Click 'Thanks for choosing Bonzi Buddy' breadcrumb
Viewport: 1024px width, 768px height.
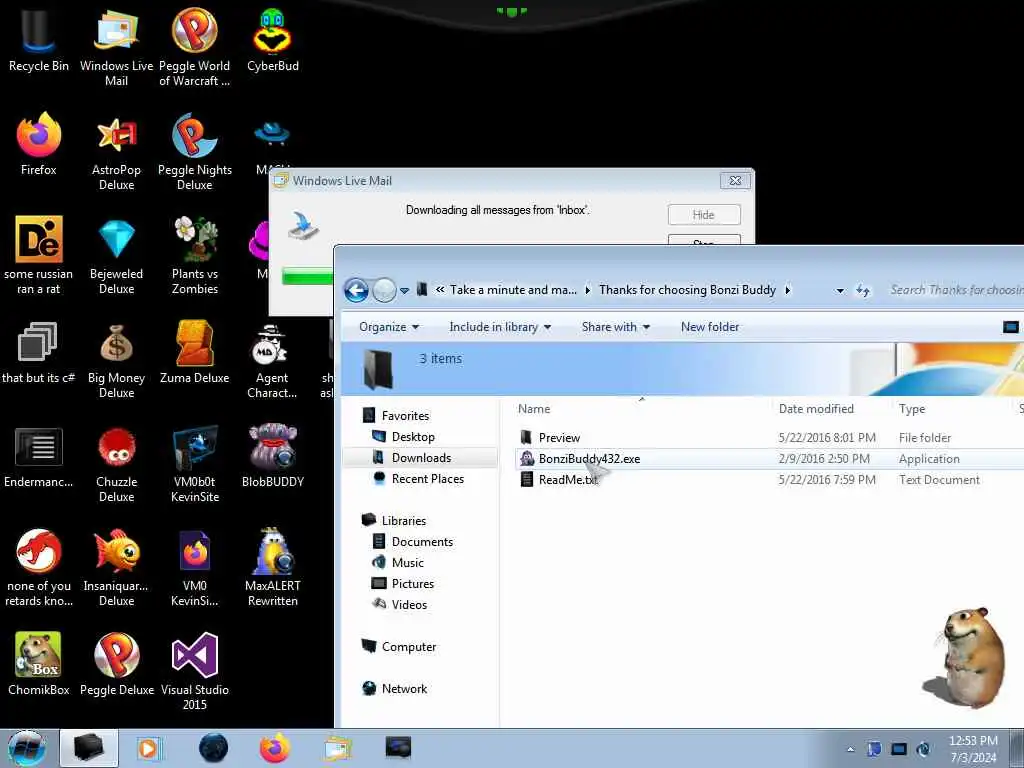coord(688,290)
